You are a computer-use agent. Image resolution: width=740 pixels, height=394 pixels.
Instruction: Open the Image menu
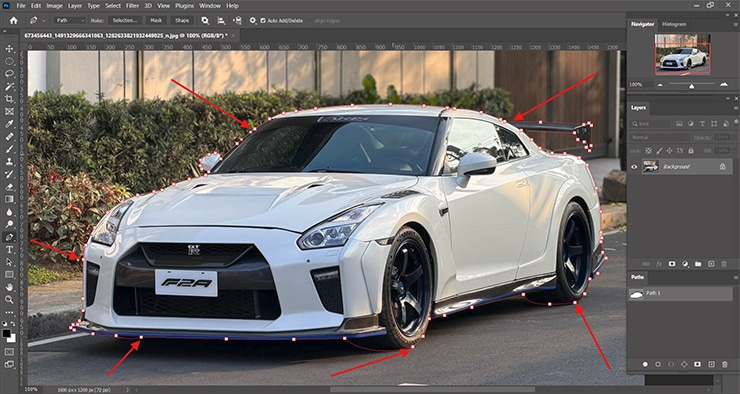[x=54, y=6]
